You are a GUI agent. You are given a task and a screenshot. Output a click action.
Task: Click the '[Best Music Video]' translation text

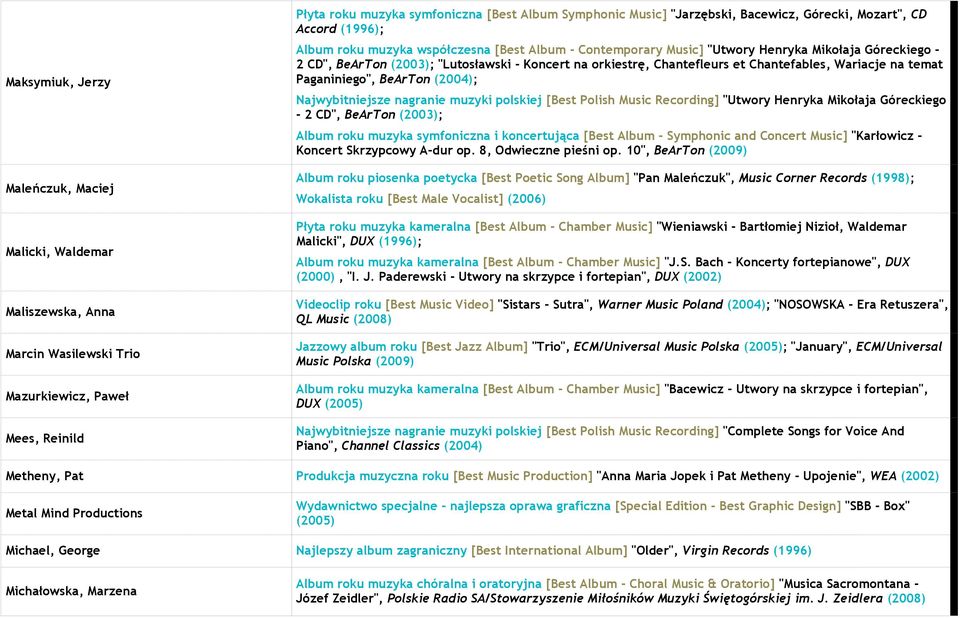pyautogui.click(x=440, y=304)
